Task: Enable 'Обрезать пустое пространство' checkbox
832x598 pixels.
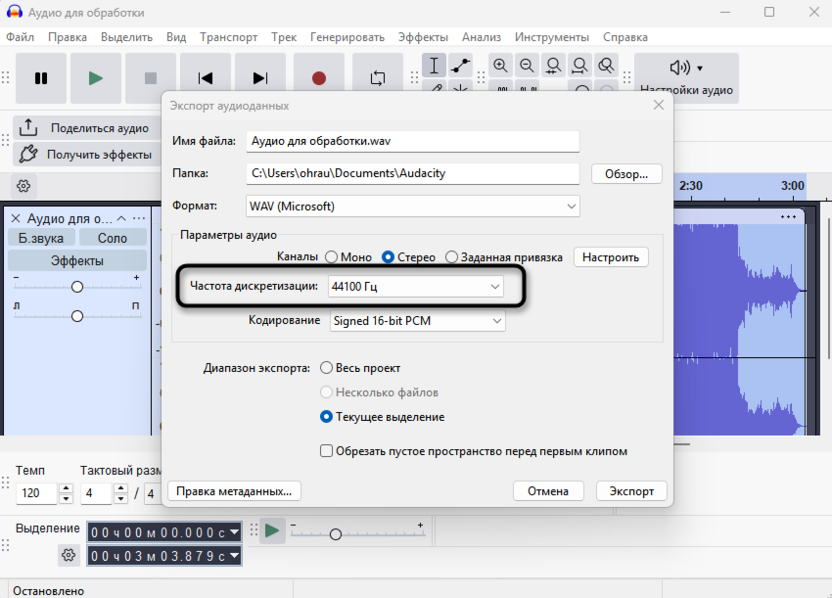Action: [x=326, y=451]
